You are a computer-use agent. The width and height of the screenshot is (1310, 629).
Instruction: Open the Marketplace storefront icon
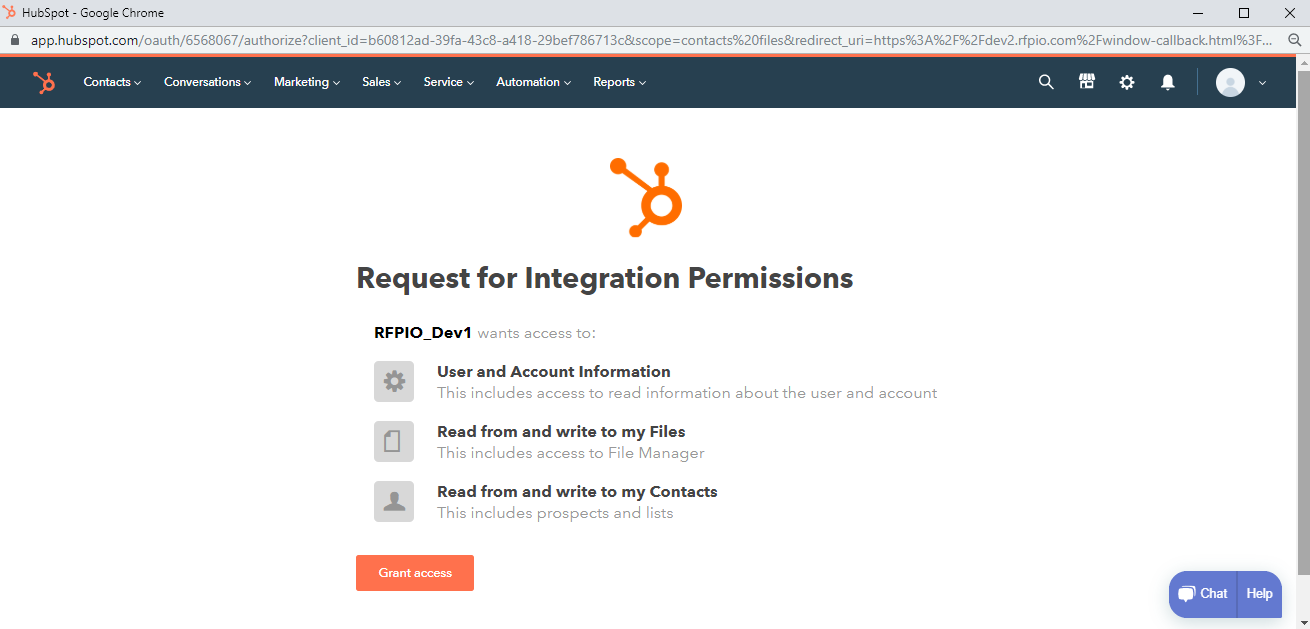tap(1087, 82)
